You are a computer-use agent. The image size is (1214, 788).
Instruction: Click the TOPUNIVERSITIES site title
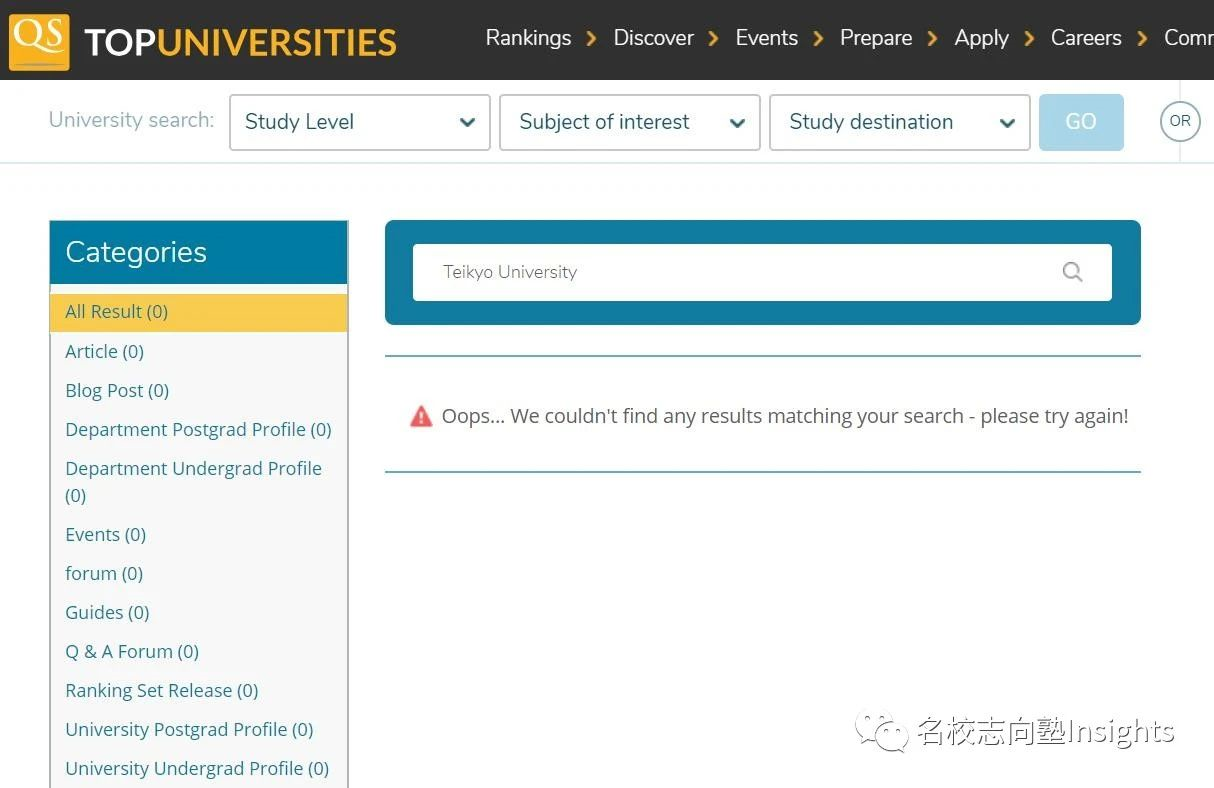(x=240, y=43)
